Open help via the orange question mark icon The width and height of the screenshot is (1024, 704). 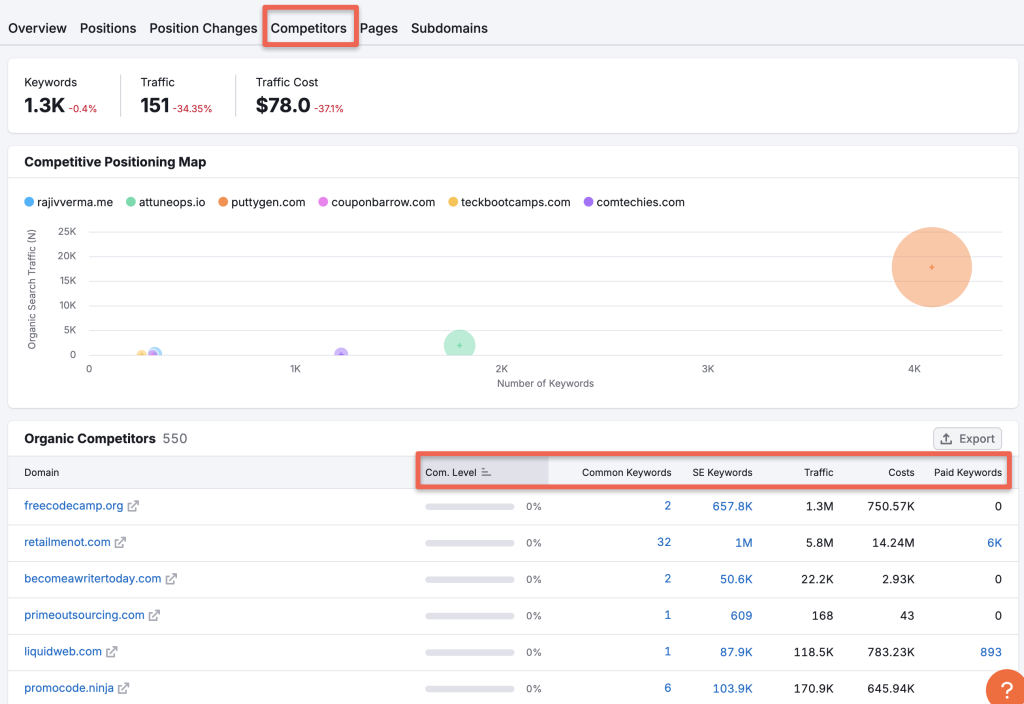tap(1005, 688)
